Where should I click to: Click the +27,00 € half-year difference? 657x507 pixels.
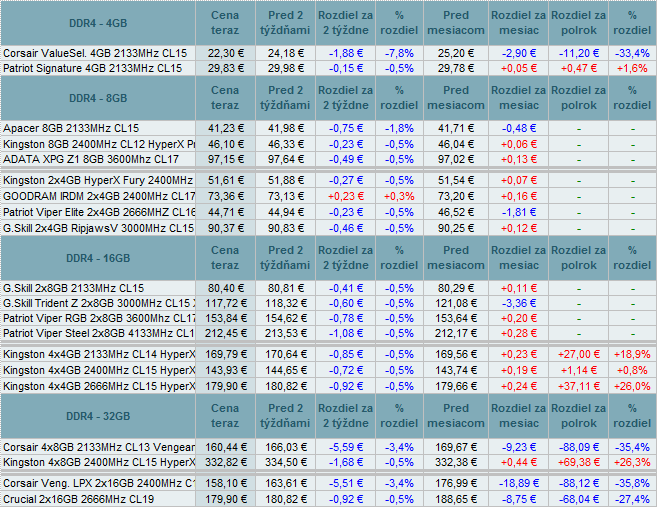pyautogui.click(x=579, y=354)
